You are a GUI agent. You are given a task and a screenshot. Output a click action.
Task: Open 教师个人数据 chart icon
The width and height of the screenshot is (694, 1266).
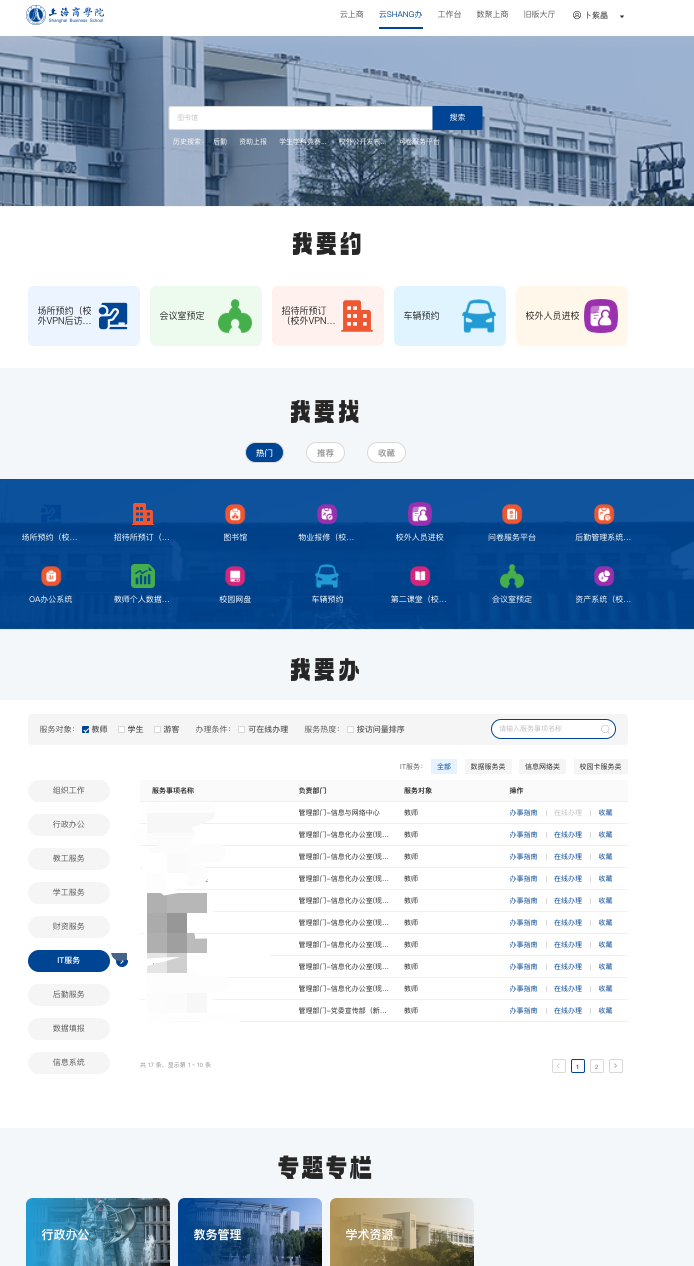tap(143, 576)
